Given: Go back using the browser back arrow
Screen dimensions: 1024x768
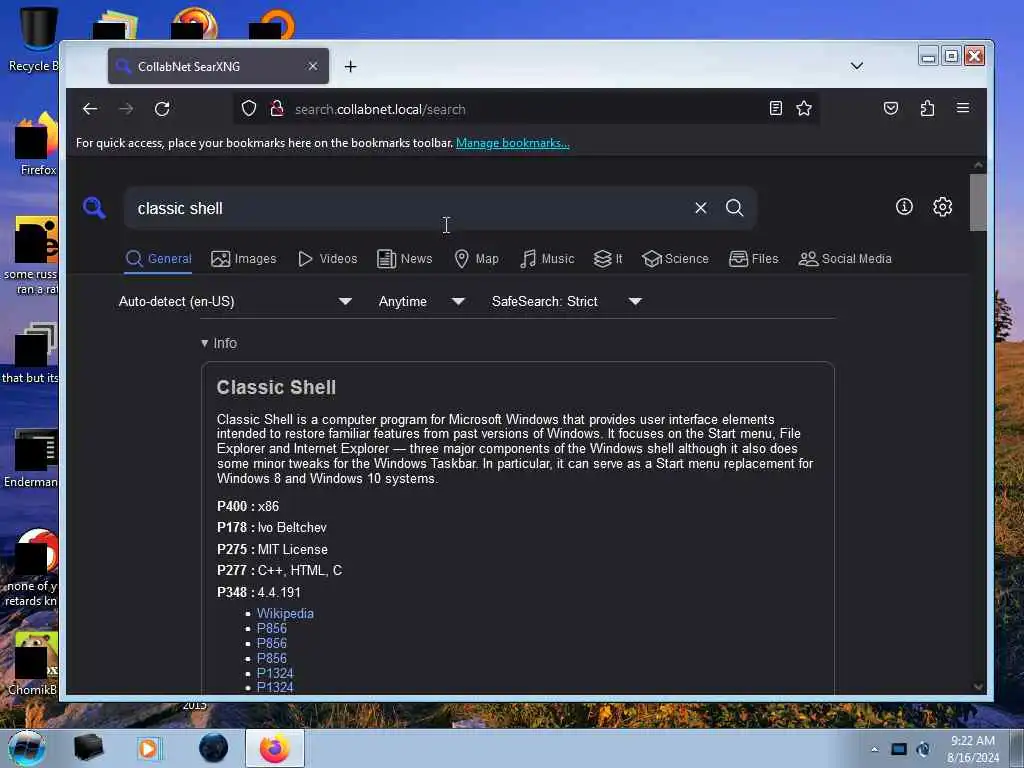Looking at the screenshot, I should 90,109.
